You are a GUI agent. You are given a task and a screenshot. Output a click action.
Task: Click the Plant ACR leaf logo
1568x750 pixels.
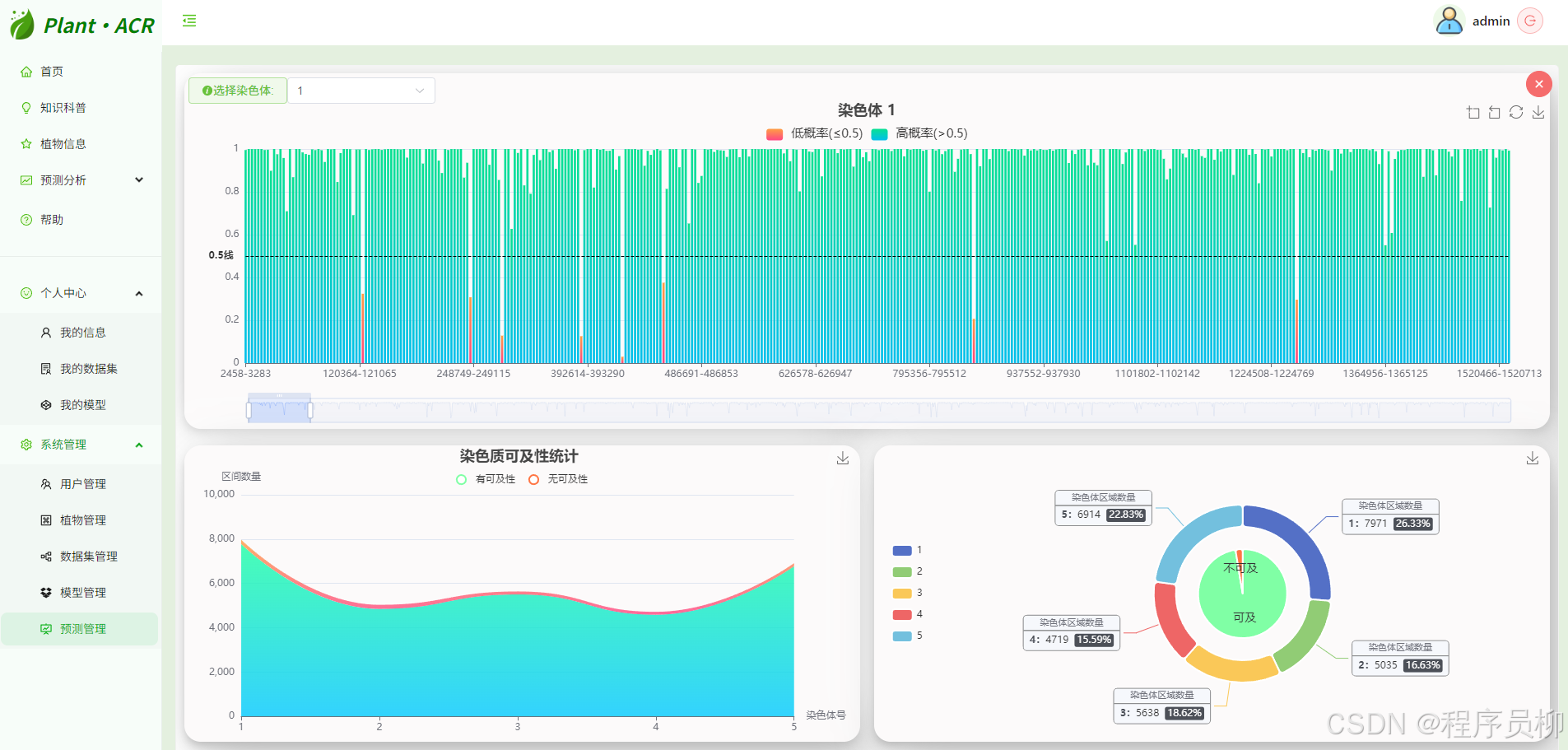coord(22,25)
